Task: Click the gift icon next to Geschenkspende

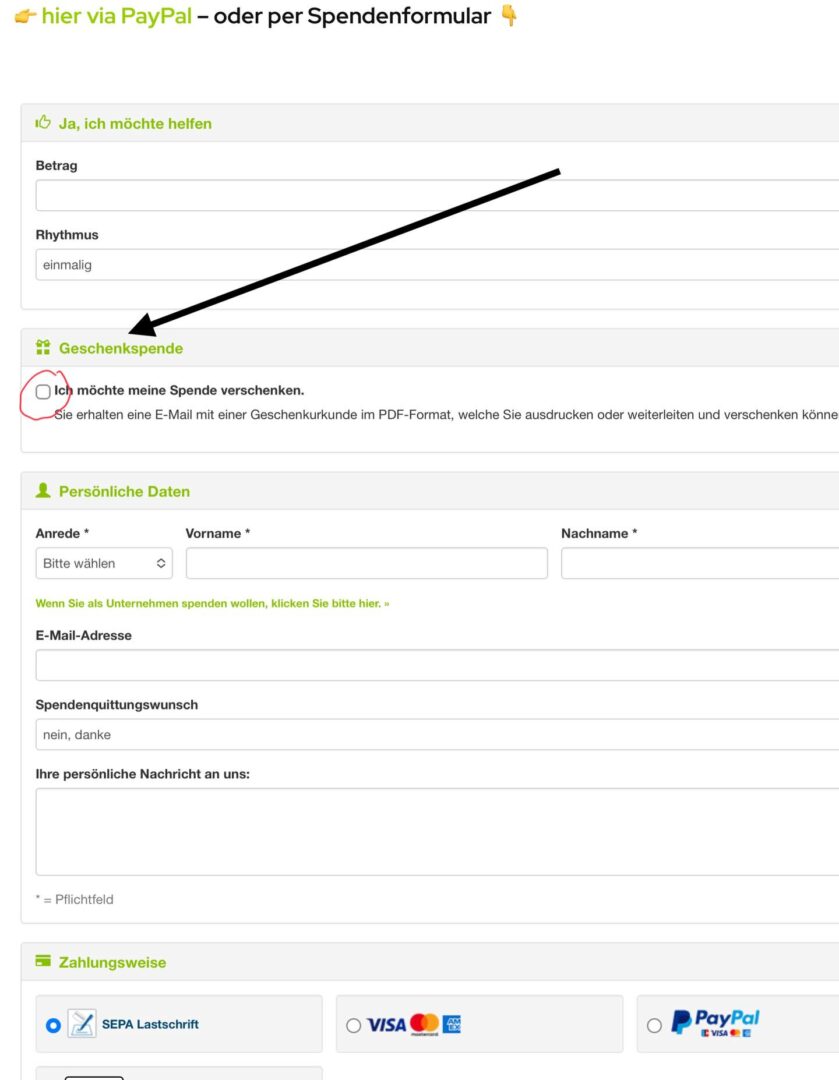Action: point(43,348)
